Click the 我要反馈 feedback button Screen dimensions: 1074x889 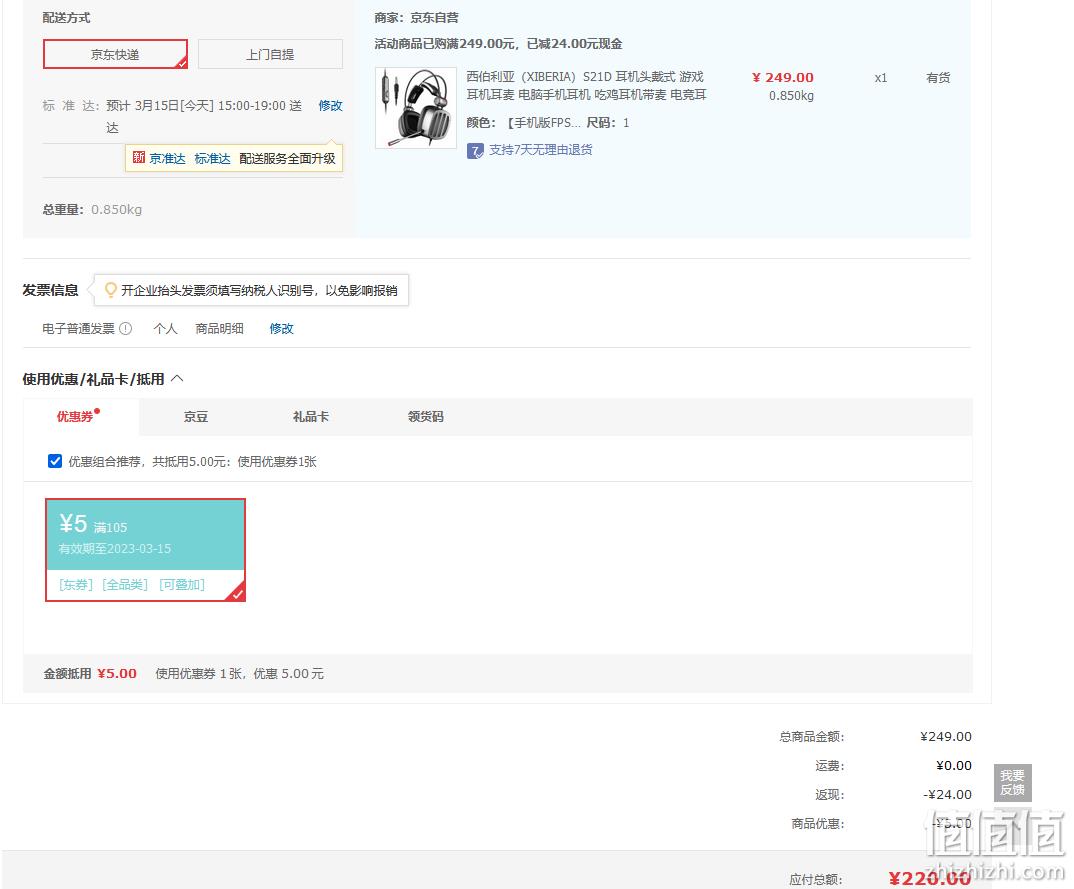pos(1012,782)
